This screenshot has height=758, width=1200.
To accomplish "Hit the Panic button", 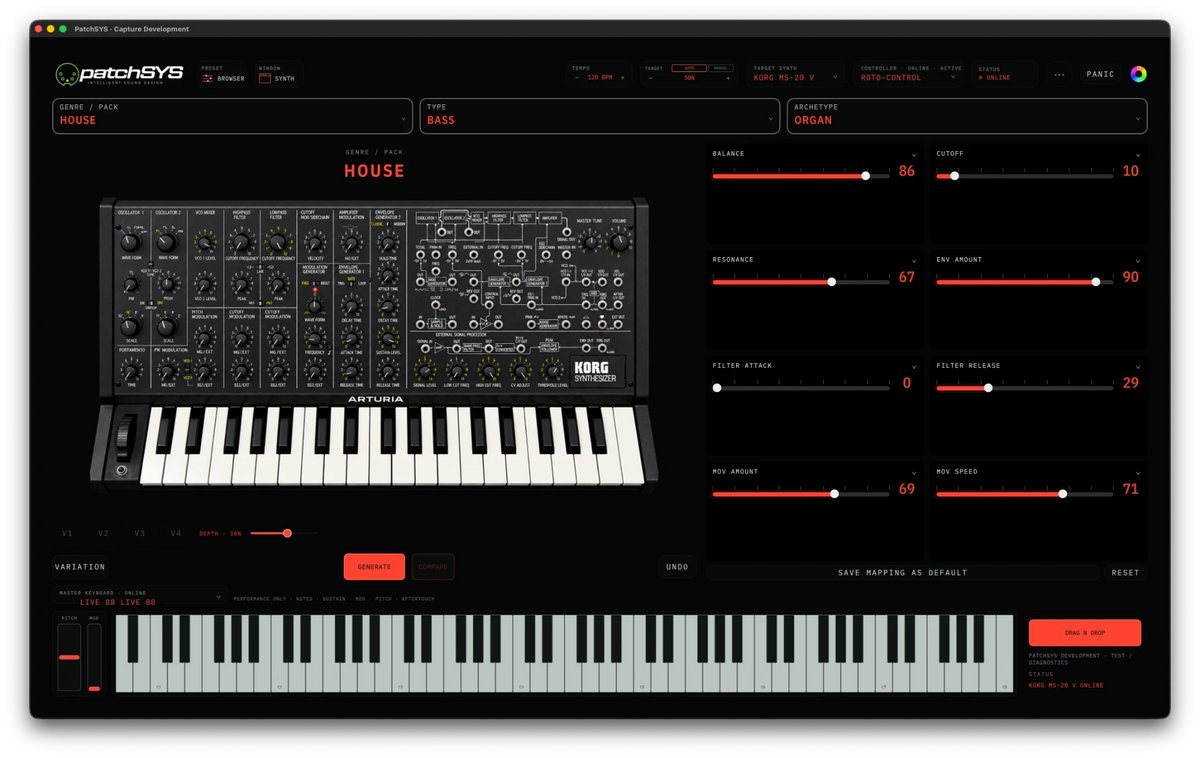I will click(x=1100, y=74).
